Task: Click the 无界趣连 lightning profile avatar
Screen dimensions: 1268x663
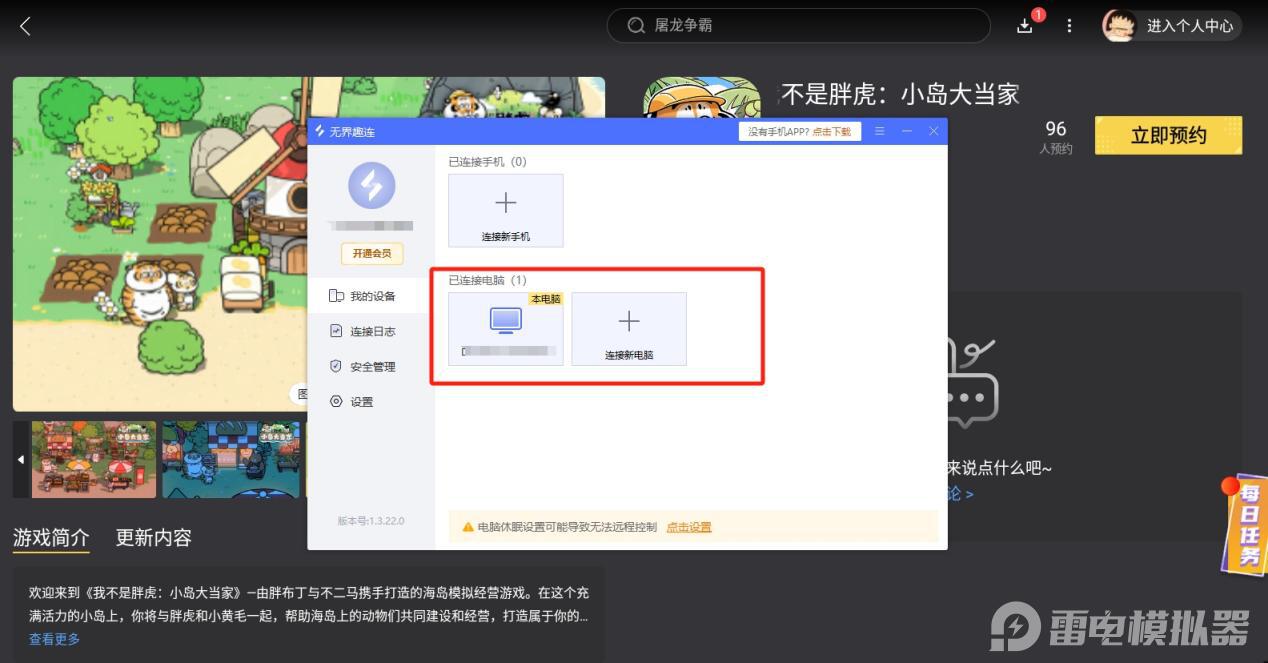Action: click(371, 185)
